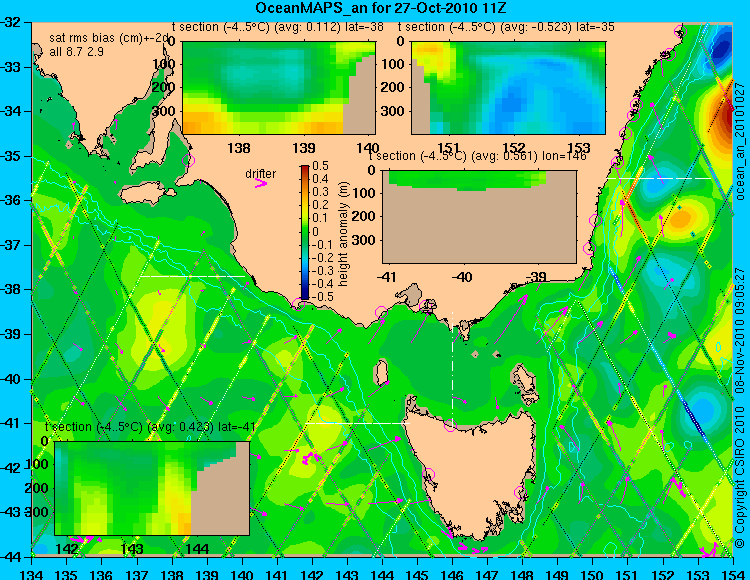Click the 139 label on the lat=-38 inset axis

[304, 148]
